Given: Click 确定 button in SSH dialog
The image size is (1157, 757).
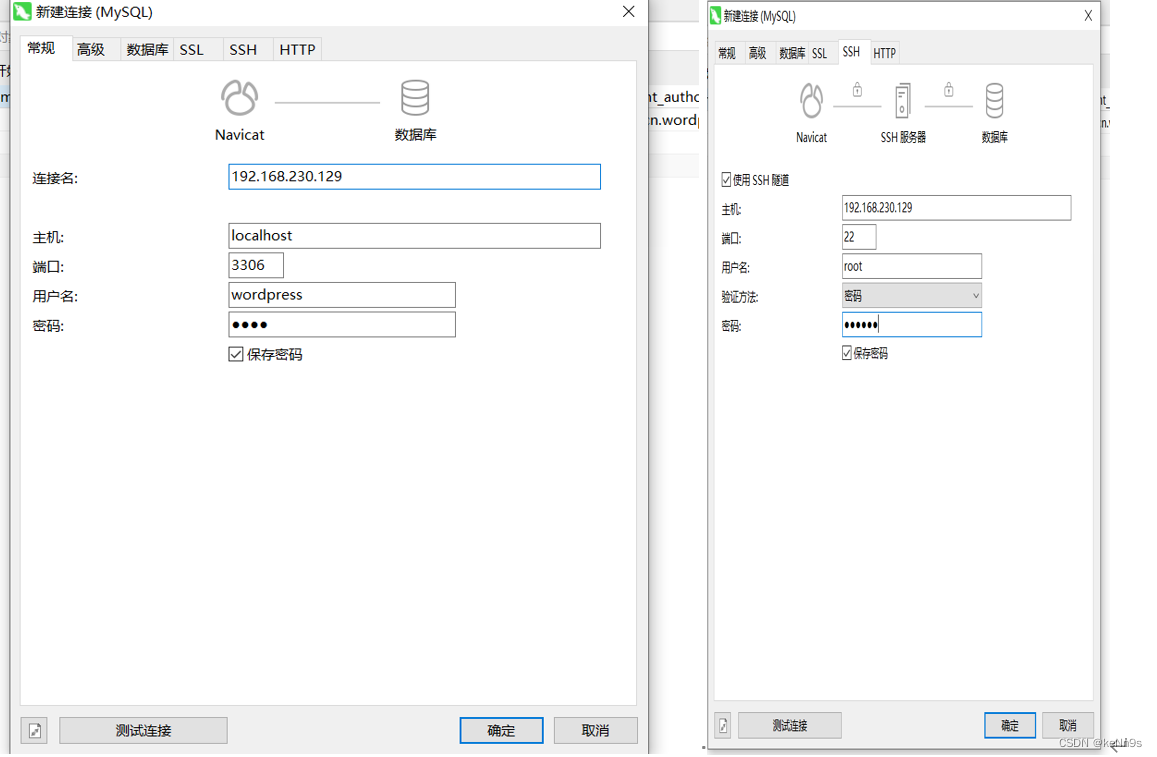Looking at the screenshot, I should click(x=1009, y=725).
